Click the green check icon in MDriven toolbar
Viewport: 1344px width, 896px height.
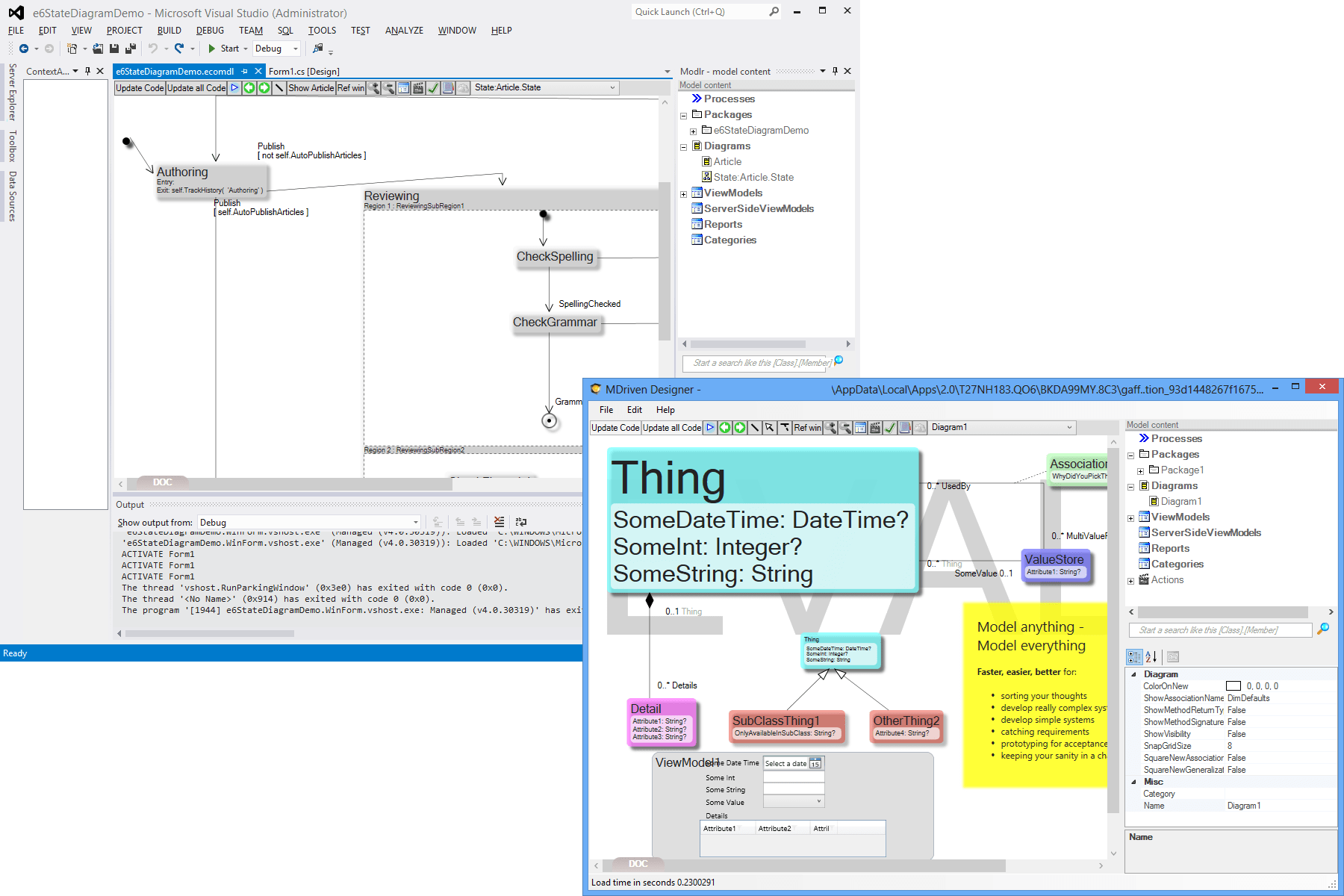pyautogui.click(x=890, y=428)
